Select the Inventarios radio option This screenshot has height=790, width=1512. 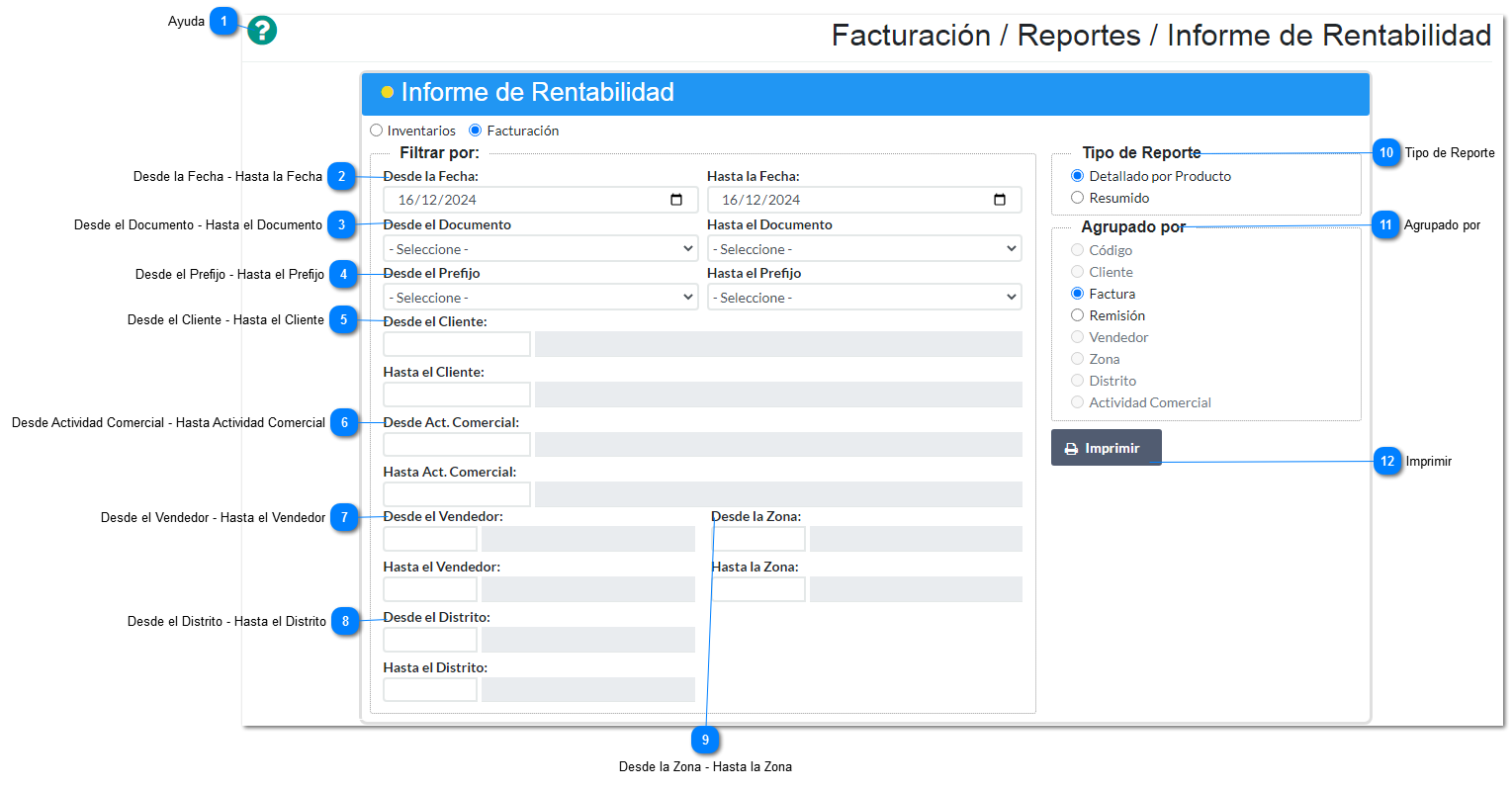[x=376, y=131]
